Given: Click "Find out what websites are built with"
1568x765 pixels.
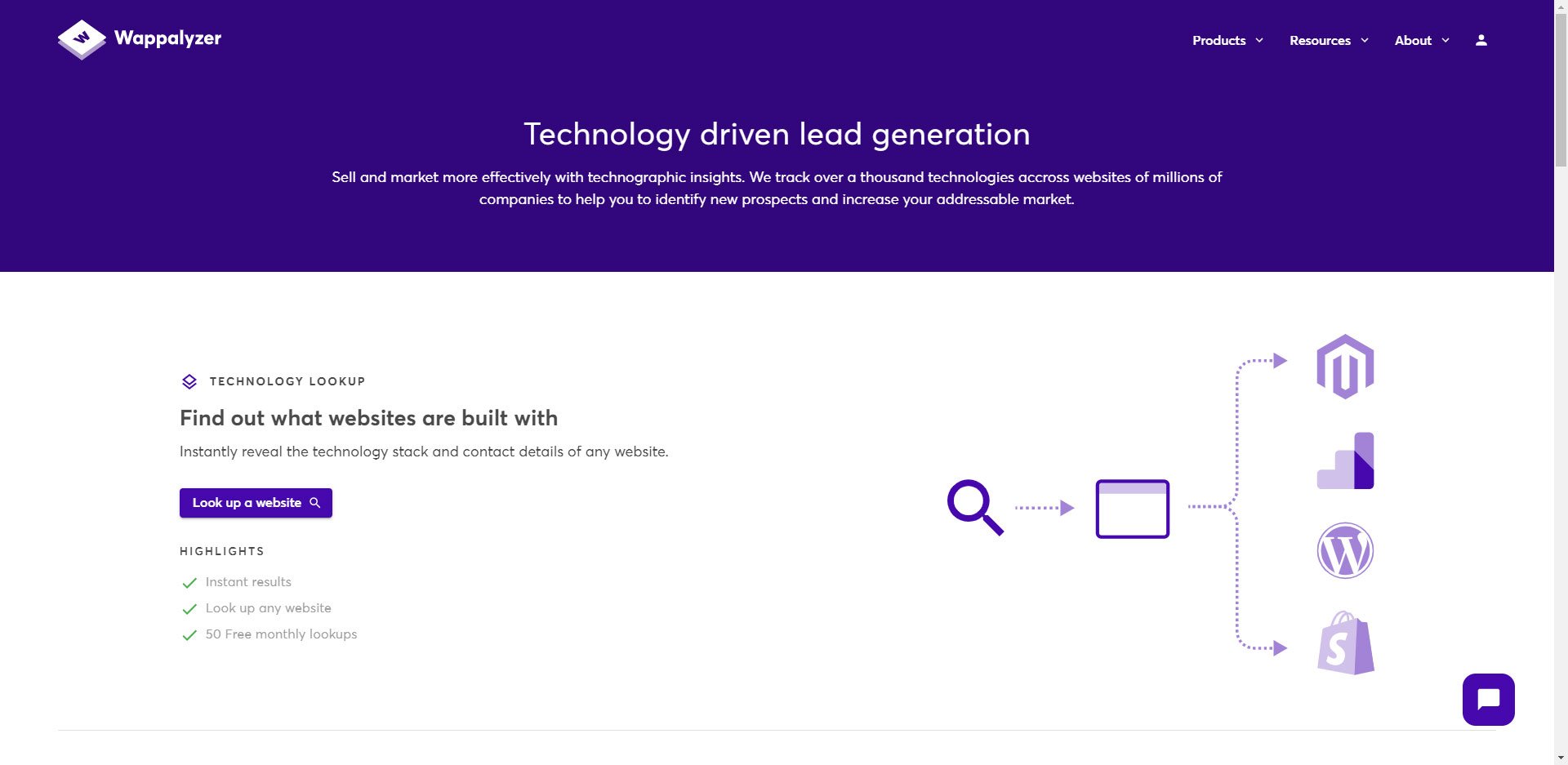Looking at the screenshot, I should [368, 418].
